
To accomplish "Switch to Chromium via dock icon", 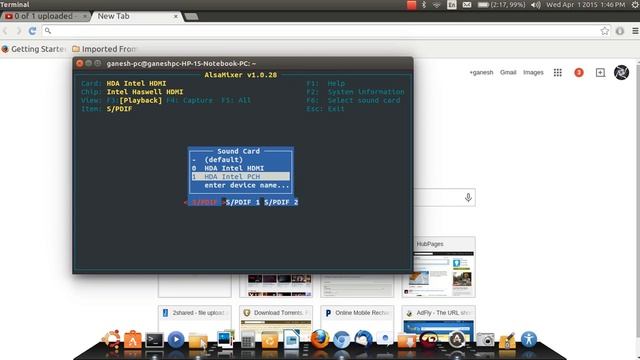I will 341,340.
